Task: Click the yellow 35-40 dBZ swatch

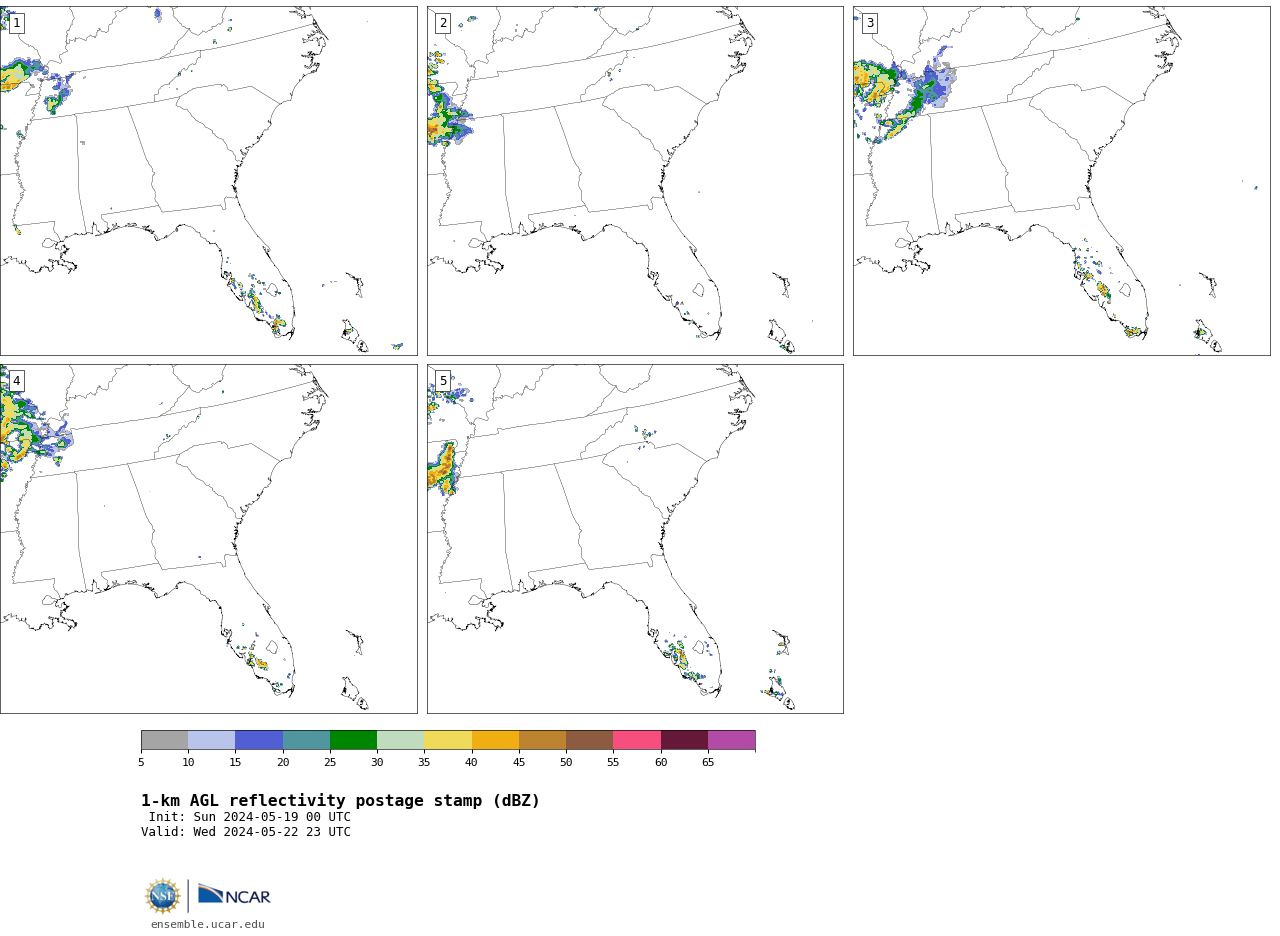Action: [448, 740]
